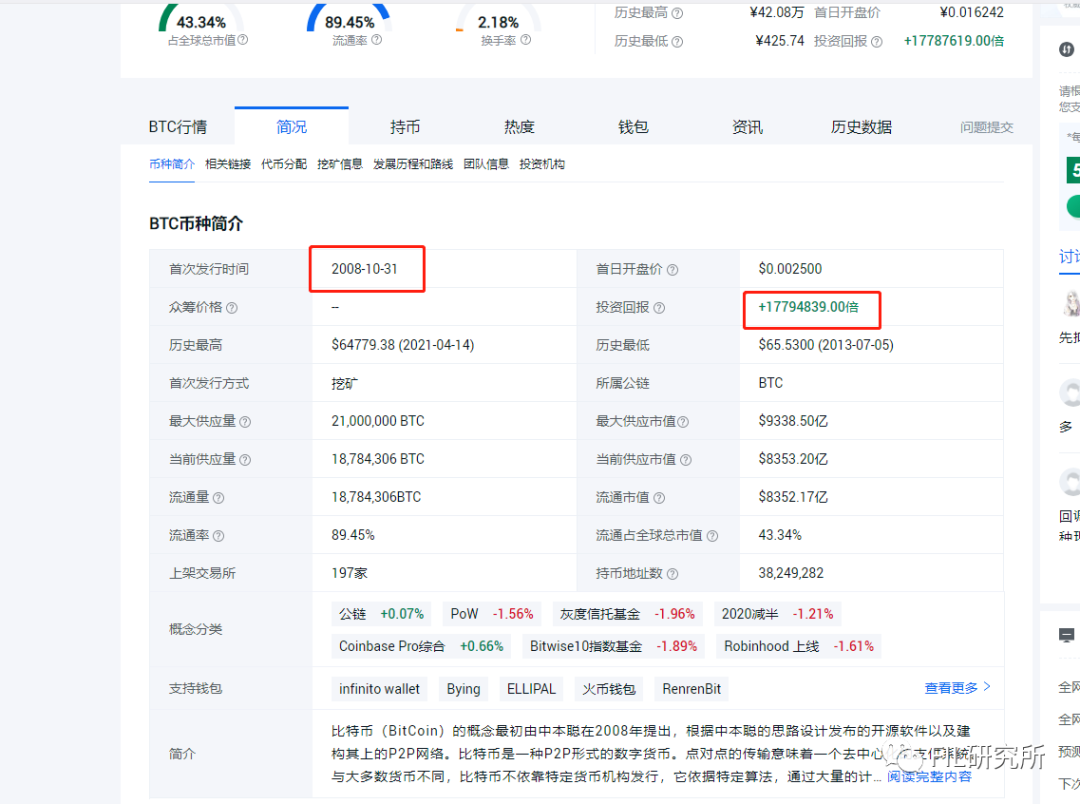Click help icon next to 流通市值
Screen dimensions: 1080x804
pyautogui.click(x=659, y=497)
